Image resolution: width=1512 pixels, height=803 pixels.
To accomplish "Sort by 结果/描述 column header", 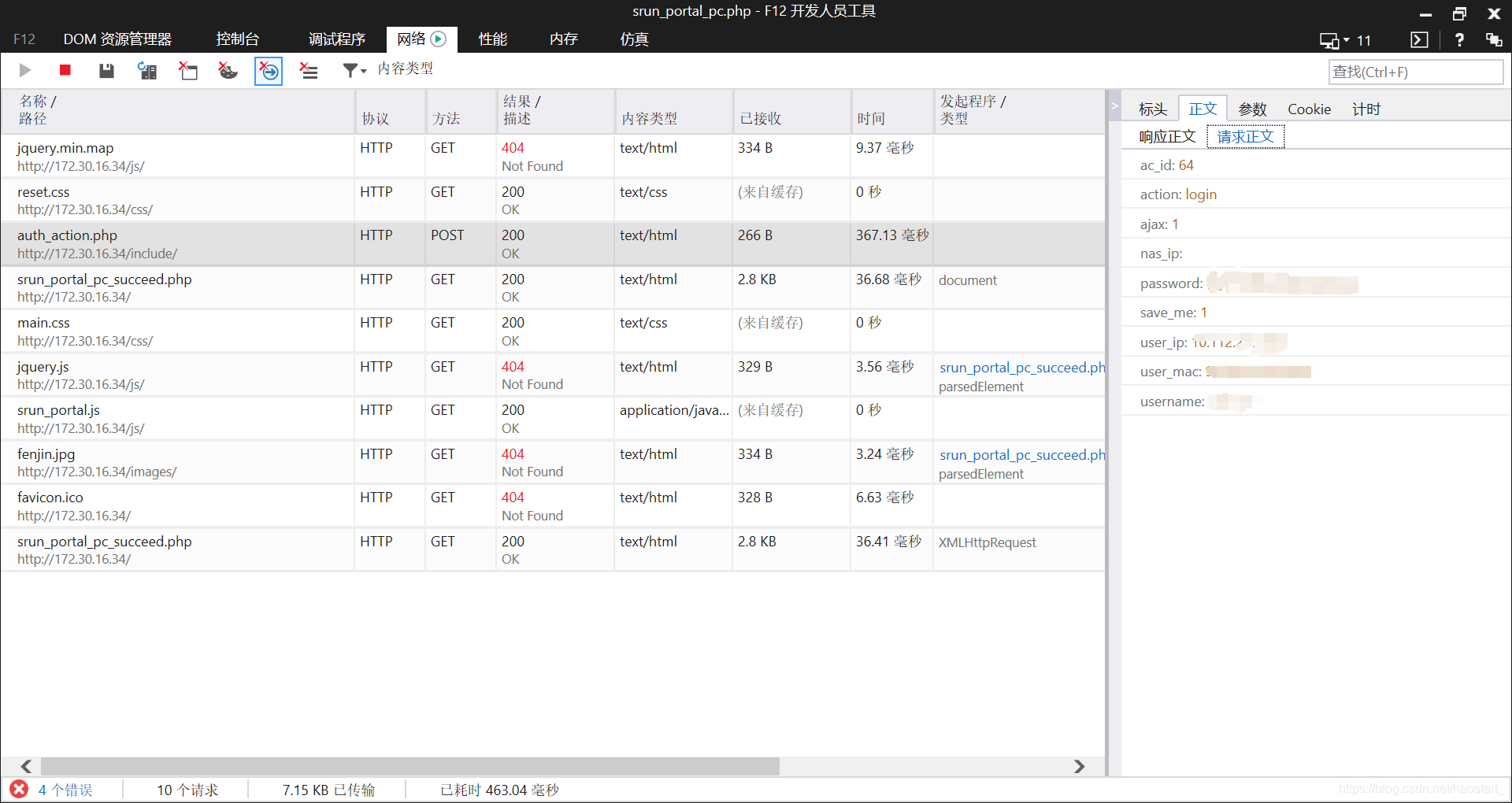I will pyautogui.click(x=555, y=110).
